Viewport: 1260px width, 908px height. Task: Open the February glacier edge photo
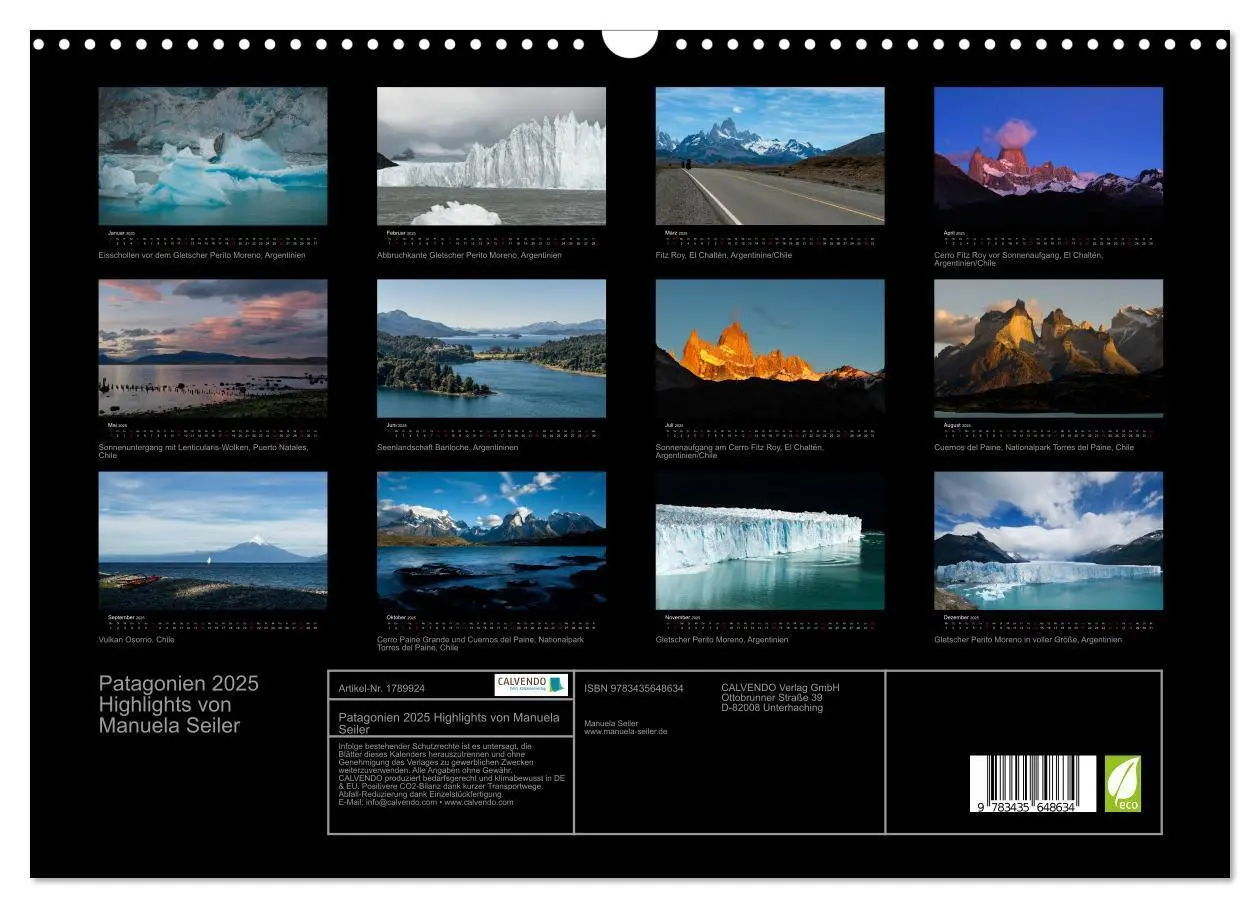tap(491, 156)
